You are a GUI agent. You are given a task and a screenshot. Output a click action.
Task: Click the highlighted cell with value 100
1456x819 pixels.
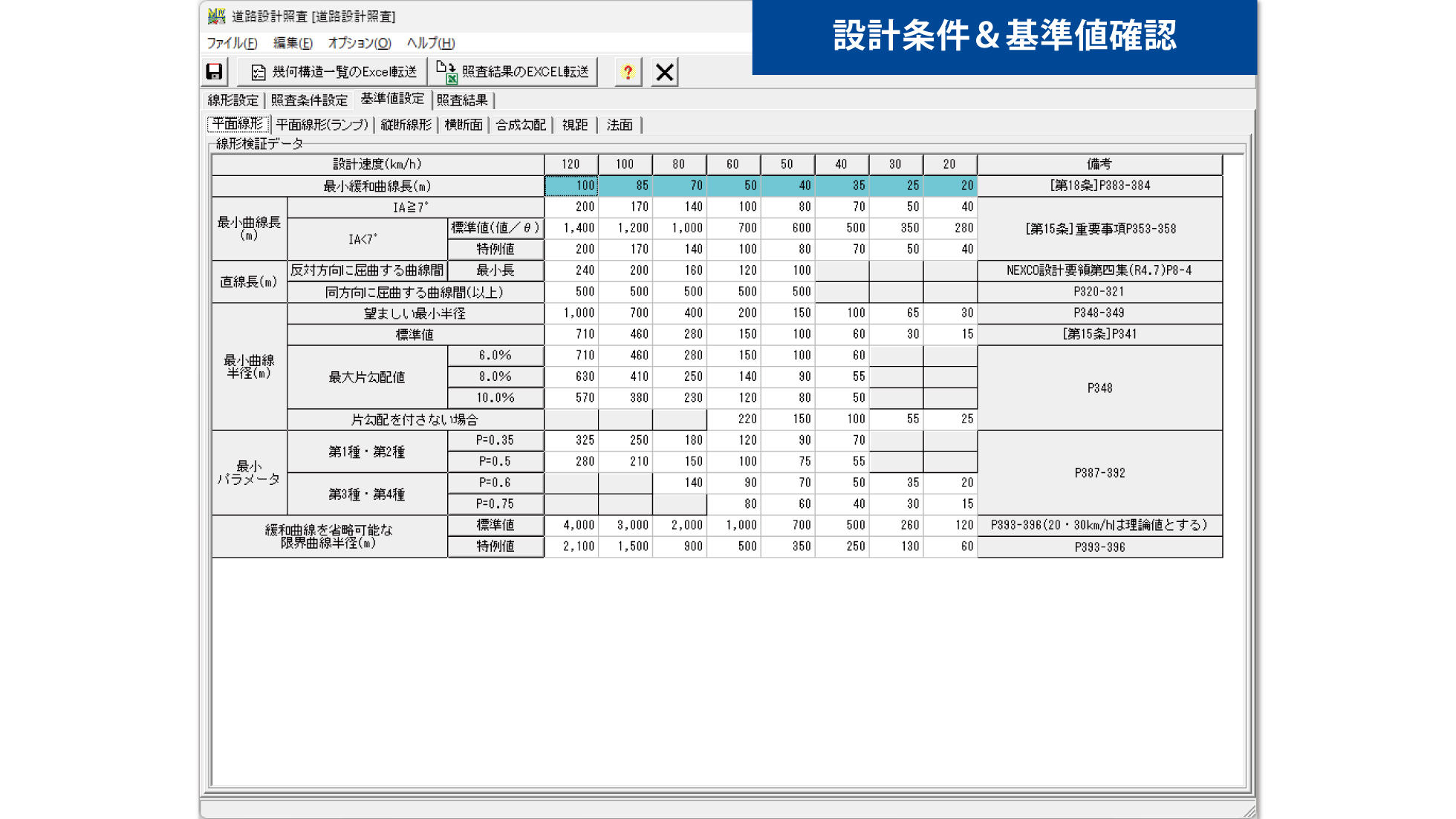click(571, 186)
